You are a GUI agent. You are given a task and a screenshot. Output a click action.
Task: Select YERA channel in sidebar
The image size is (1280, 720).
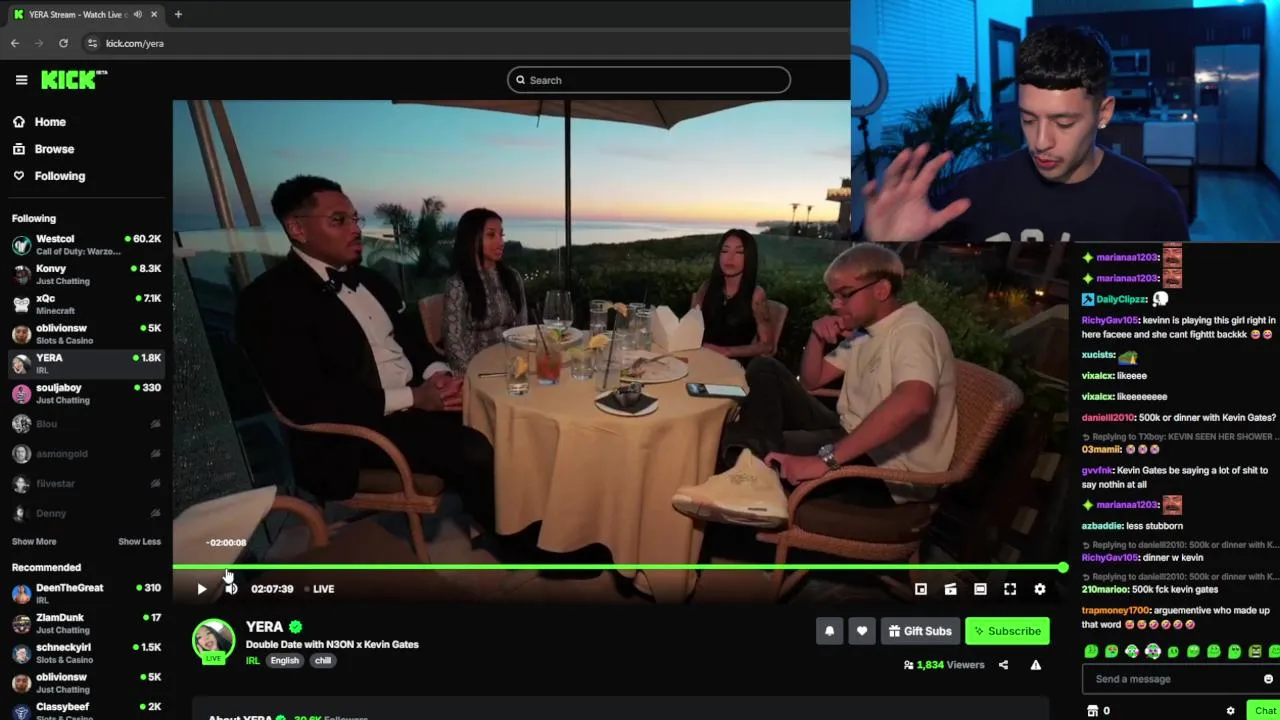pyautogui.click(x=86, y=364)
